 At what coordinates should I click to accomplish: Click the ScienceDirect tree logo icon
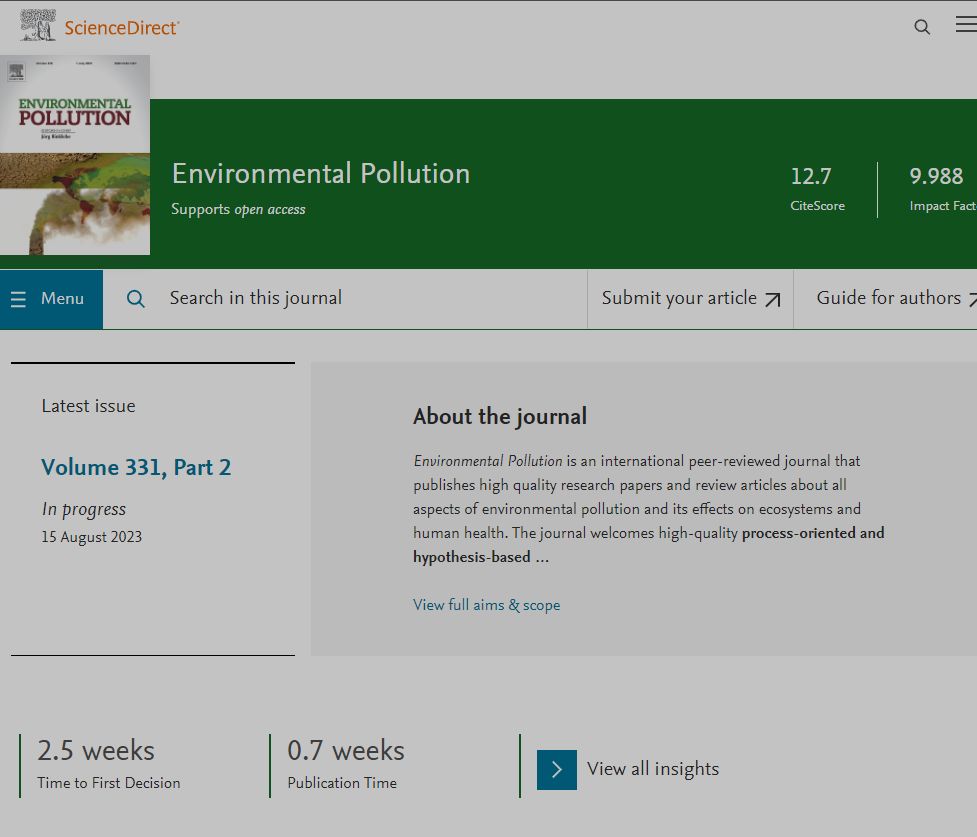[38, 26]
